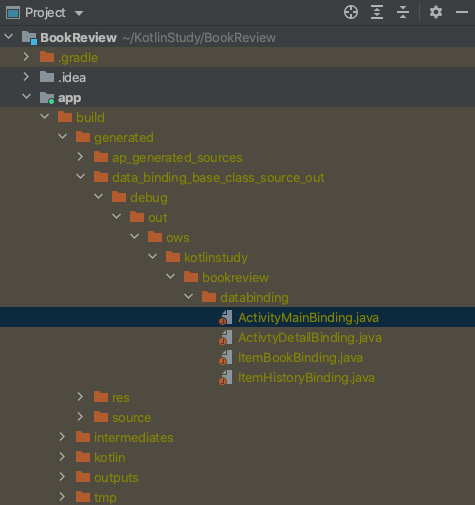Image resolution: width=475 pixels, height=505 pixels.
Task: Click the Collapse All toolbar icon
Action: 403,12
